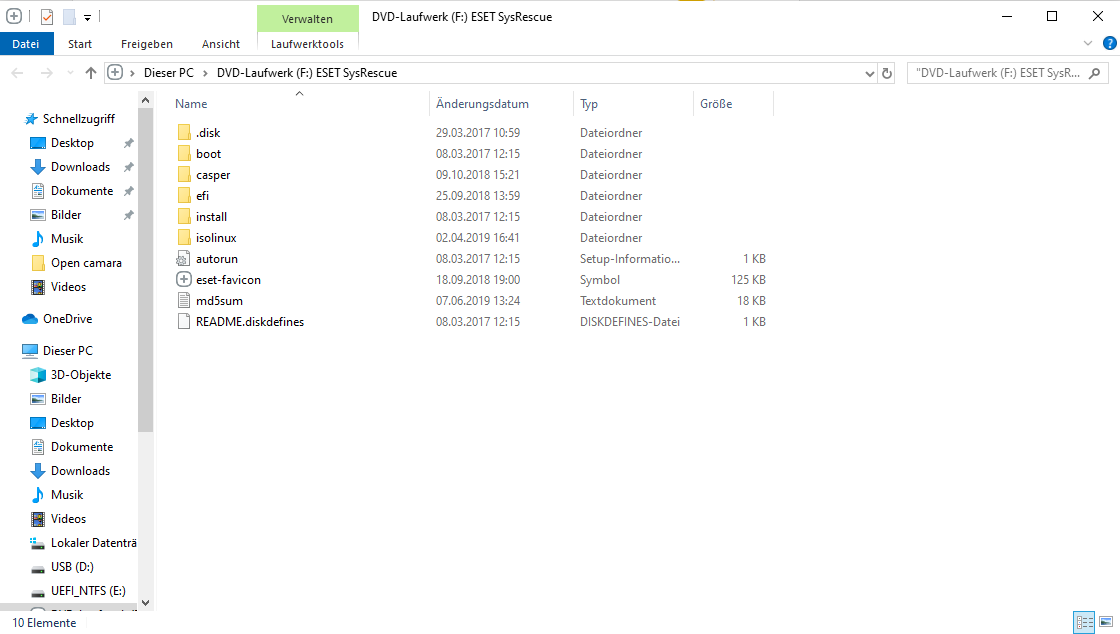
Task: Open the quick access toolbar customize dropdown
Action: click(x=87, y=17)
